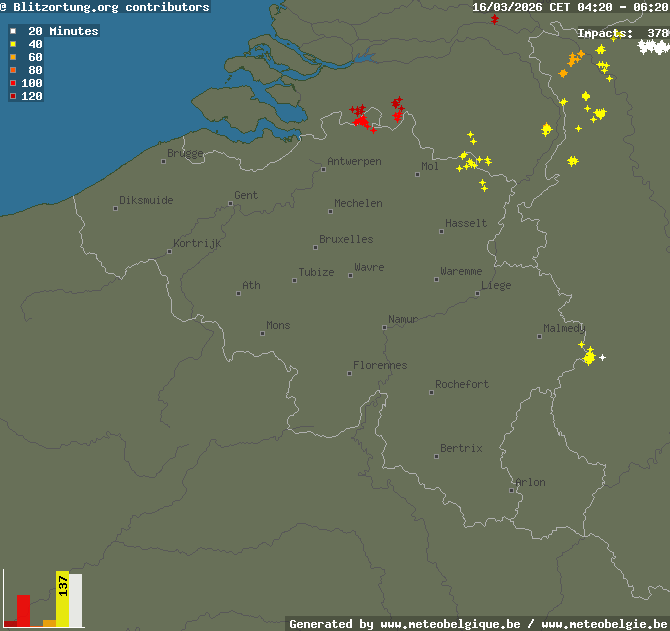
Task: Open the www.meteobelgique.be link
Action: pos(450,624)
